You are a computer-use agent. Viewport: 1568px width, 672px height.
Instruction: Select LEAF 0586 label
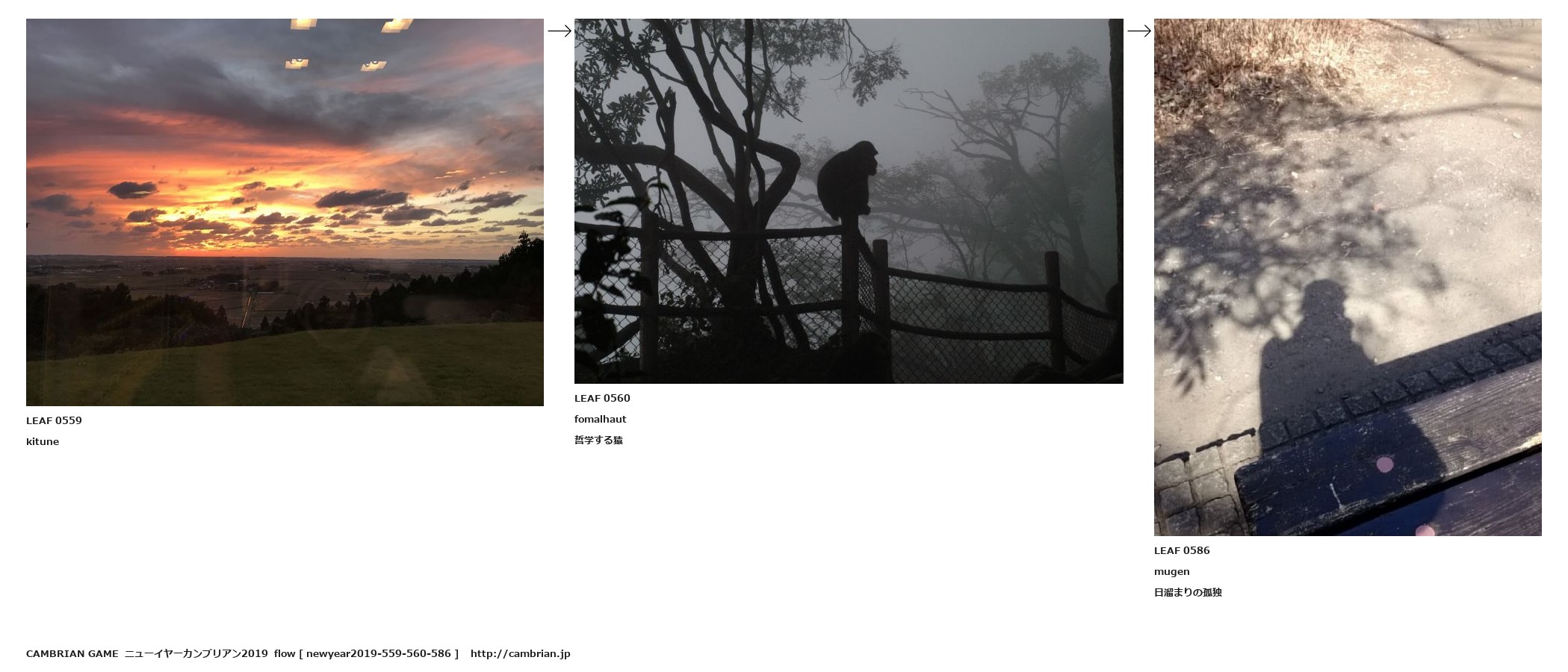(1182, 550)
